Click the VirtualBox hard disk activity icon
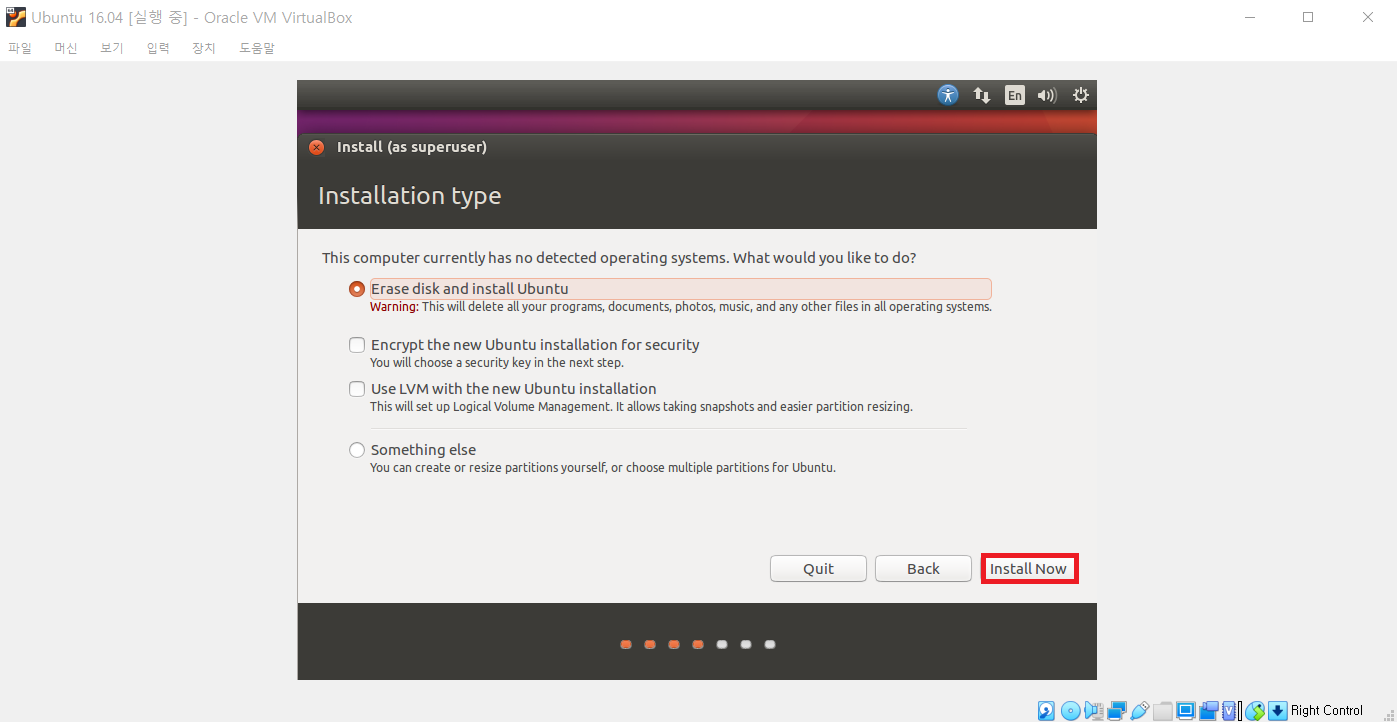1397x722 pixels. pos(1046,711)
